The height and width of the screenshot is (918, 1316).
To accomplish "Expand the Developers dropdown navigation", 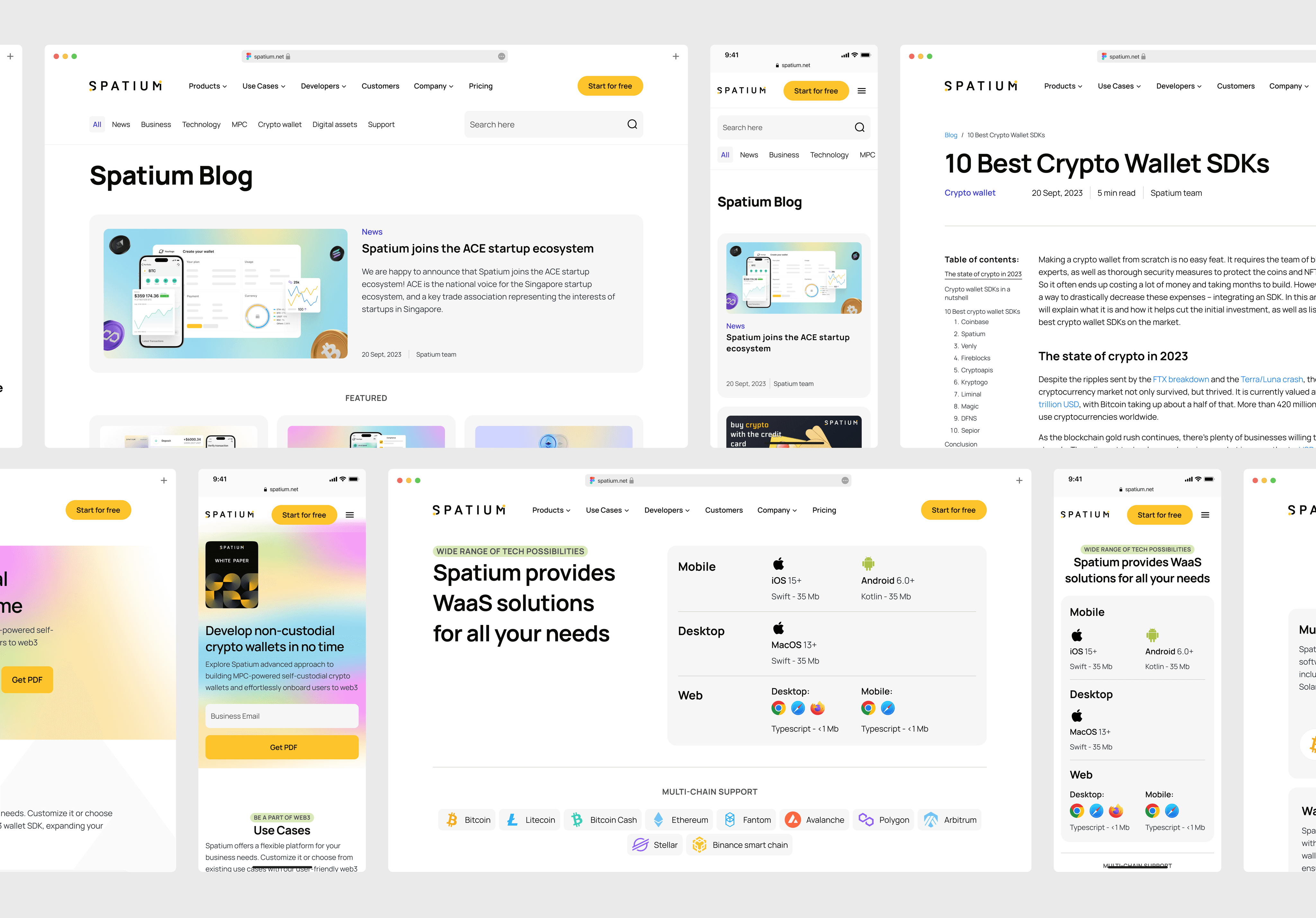I will (322, 86).
